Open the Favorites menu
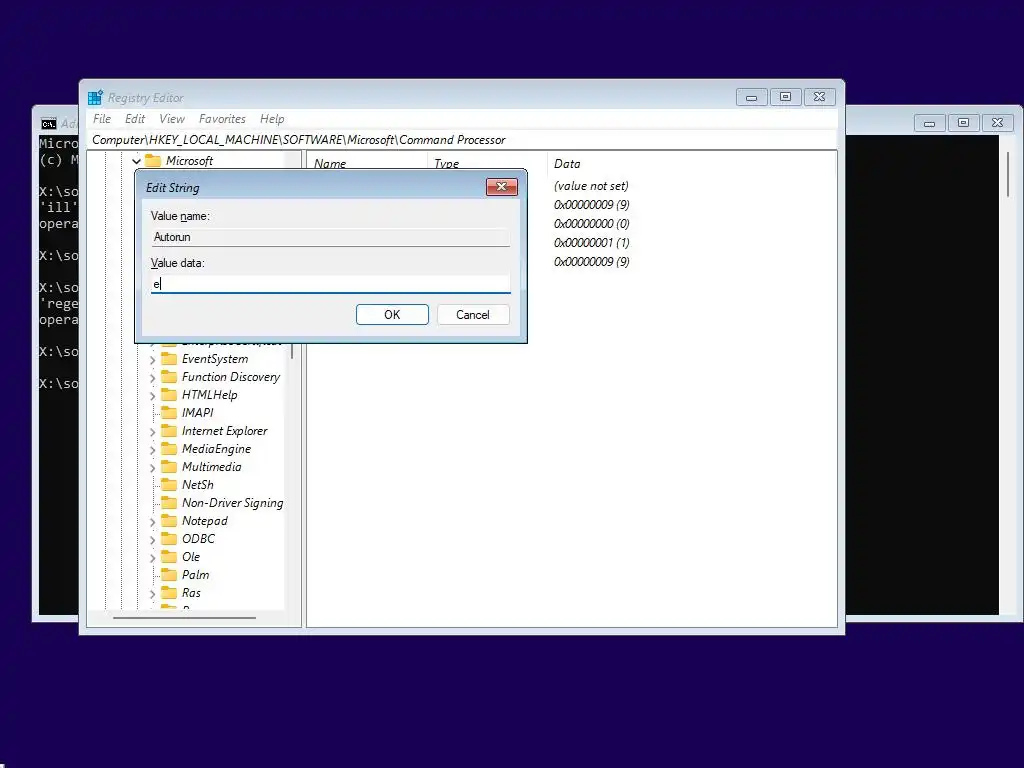 tap(222, 119)
